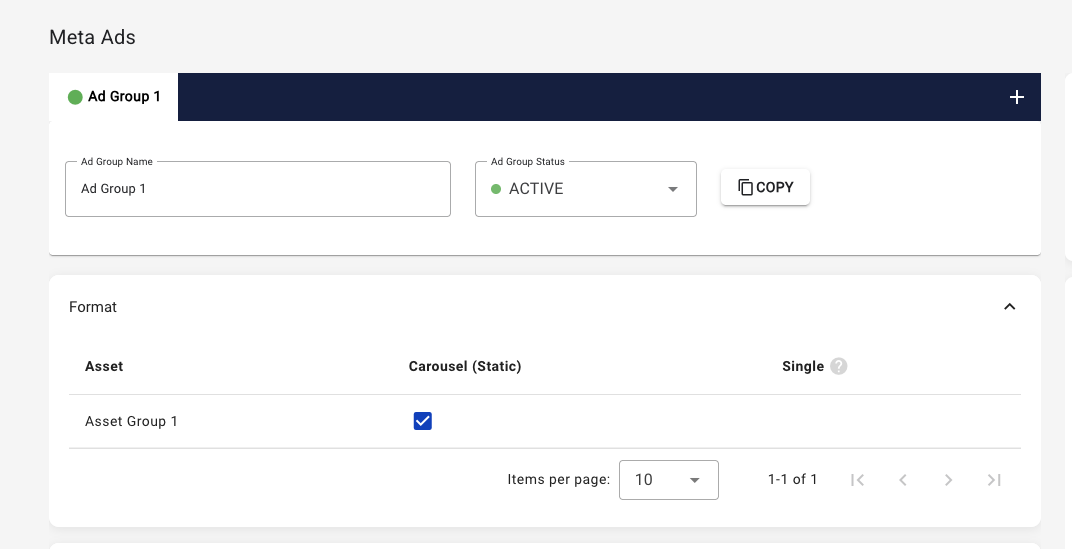Jump to the last page of assets
The width and height of the screenshot is (1072, 549).
point(994,480)
